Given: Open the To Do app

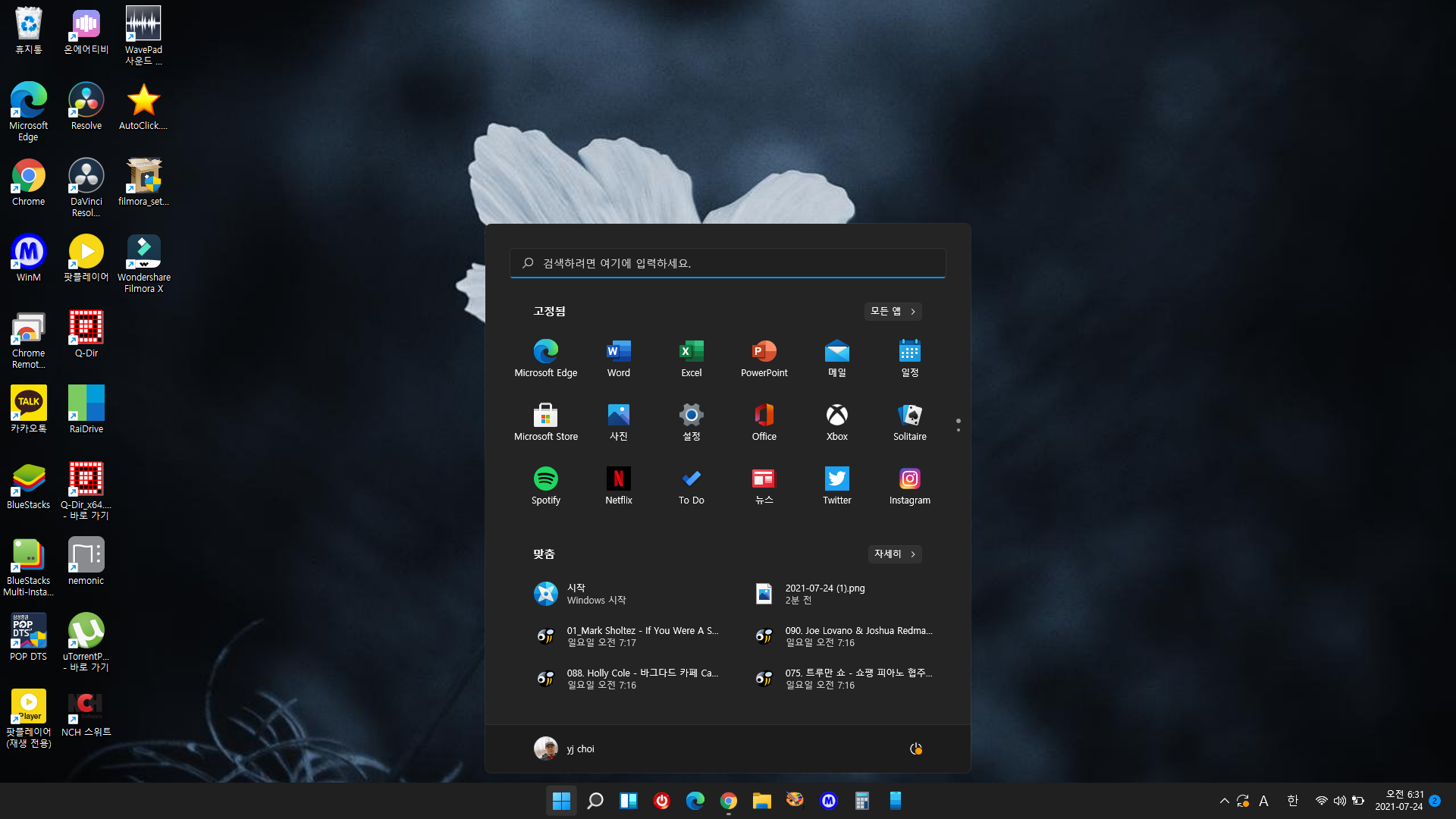Looking at the screenshot, I should [692, 485].
